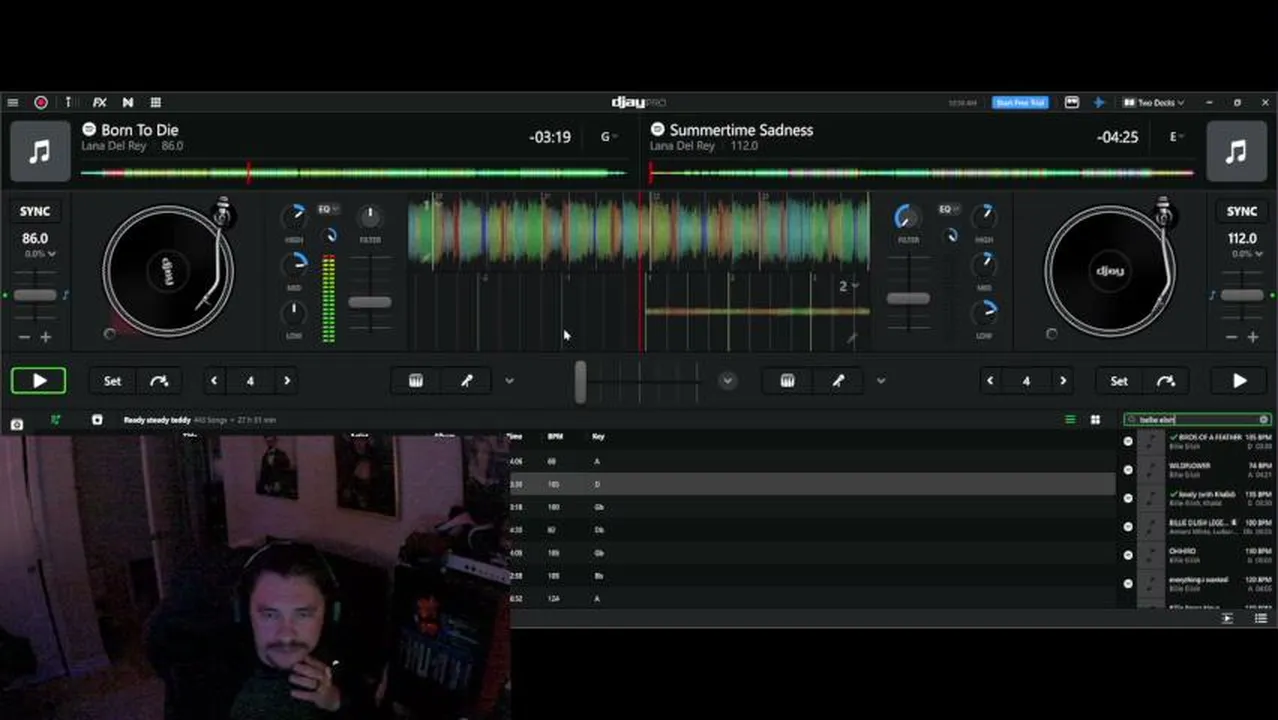Nudge left deck pitch down with minus

(25, 337)
